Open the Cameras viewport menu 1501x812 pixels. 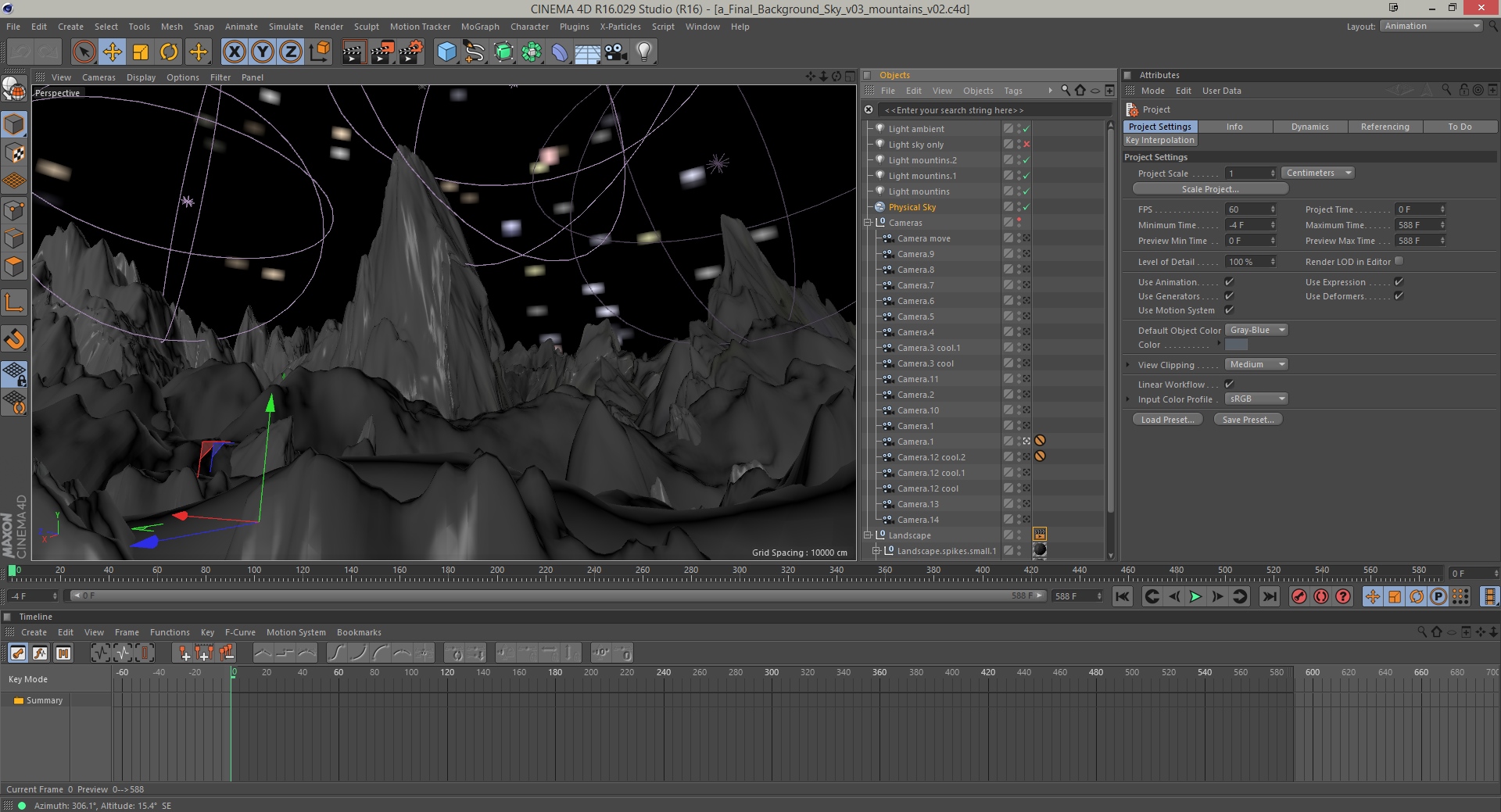click(99, 77)
